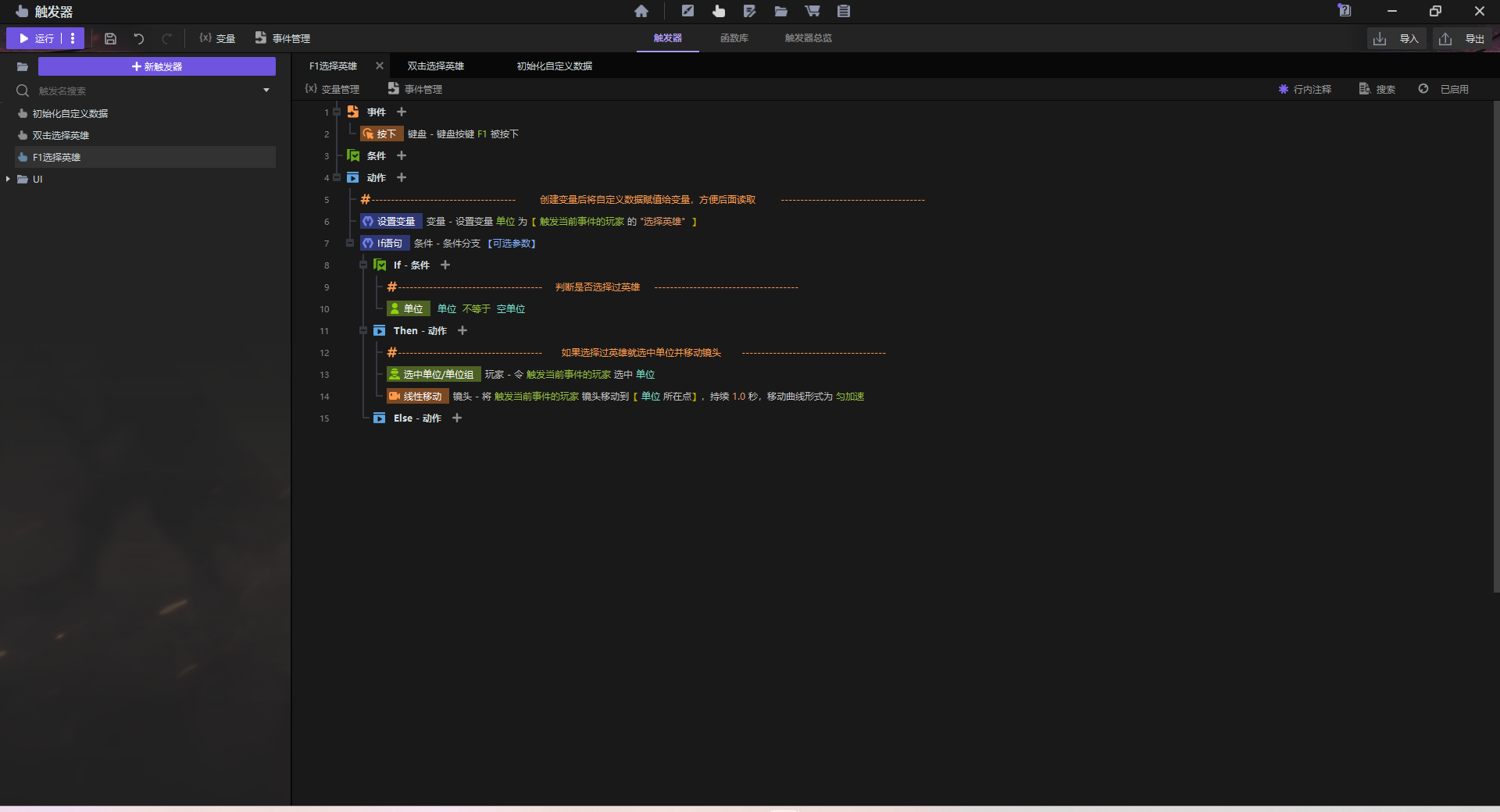Add an action with the plus beside 动作
This screenshot has height=812, width=1500.
coord(402,178)
